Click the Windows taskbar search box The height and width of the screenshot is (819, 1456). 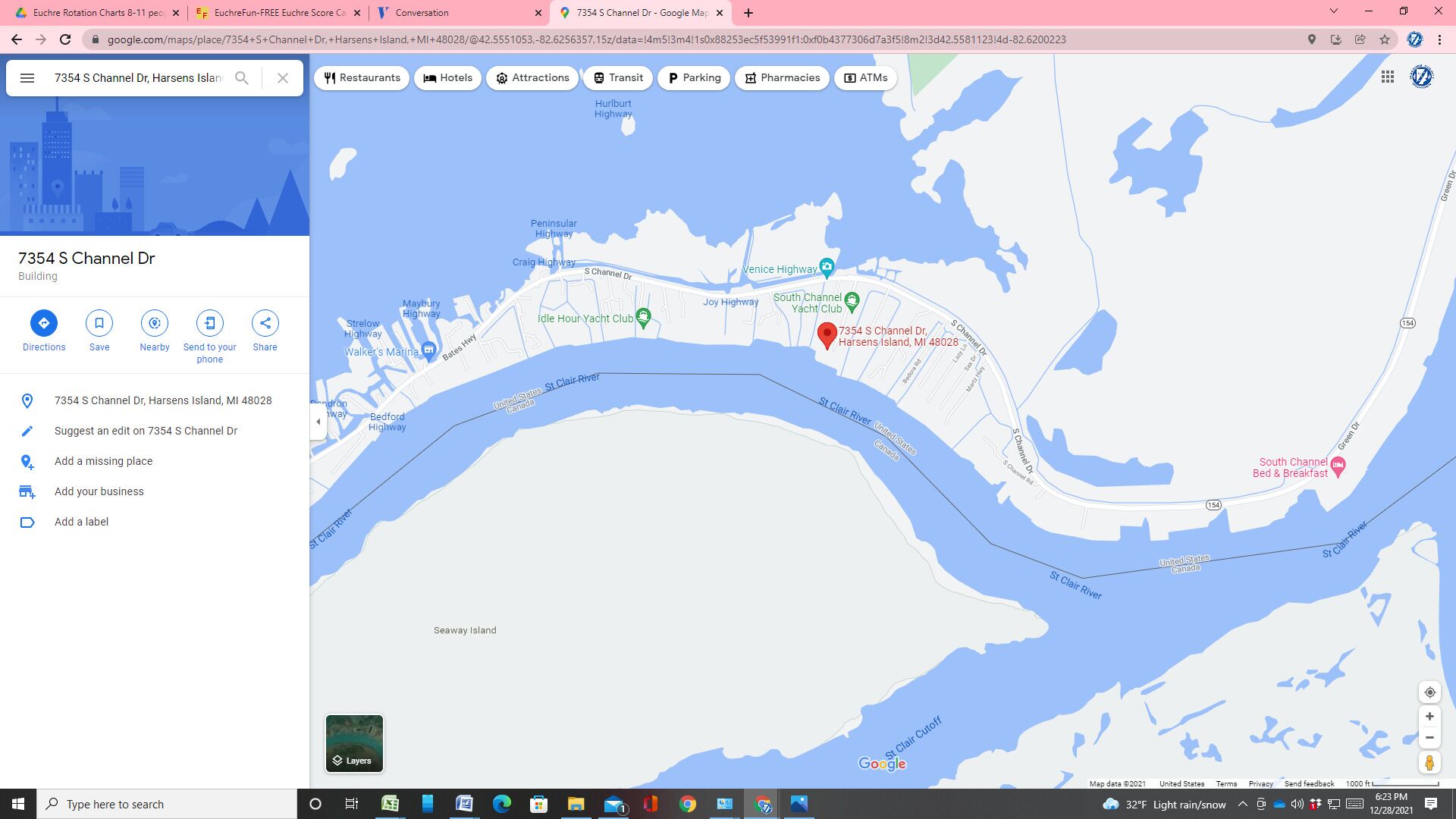point(167,804)
